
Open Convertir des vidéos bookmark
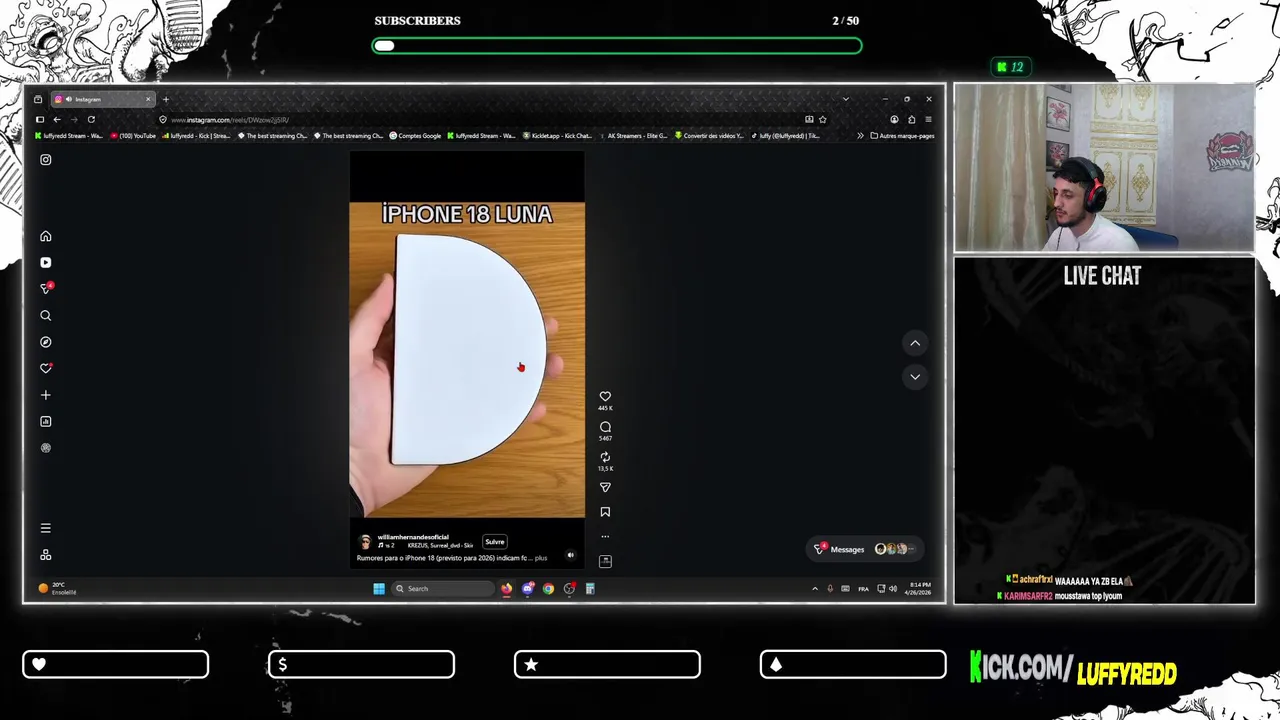point(710,136)
